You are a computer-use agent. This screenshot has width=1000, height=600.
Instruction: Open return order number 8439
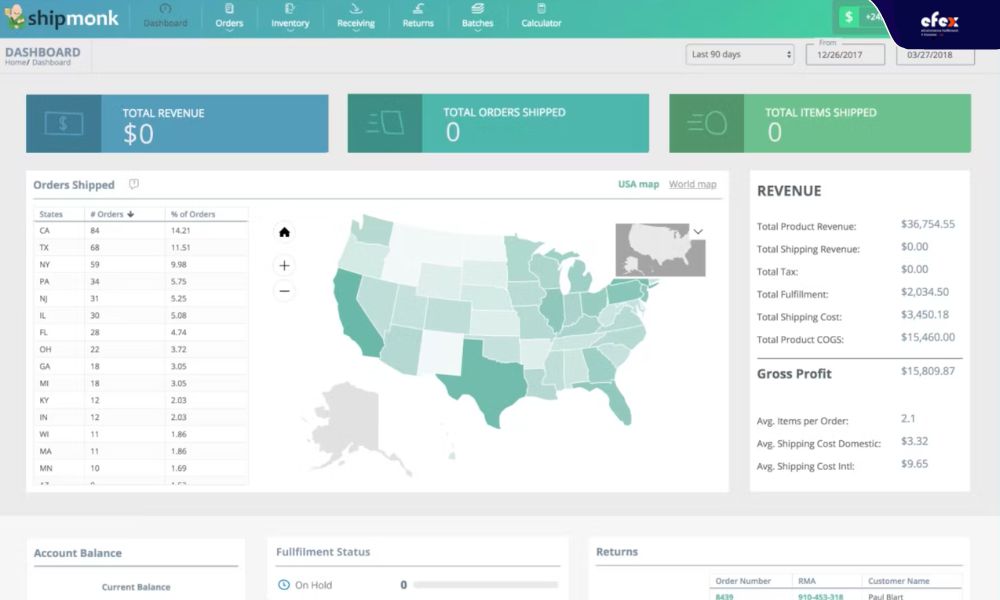tap(724, 597)
